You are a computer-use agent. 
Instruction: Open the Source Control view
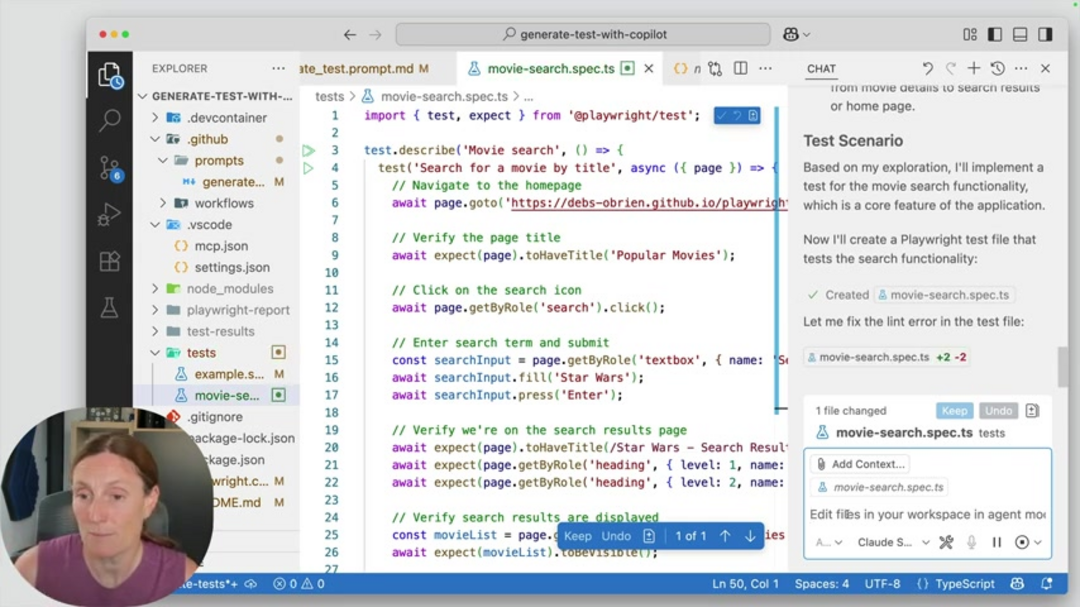tap(109, 168)
